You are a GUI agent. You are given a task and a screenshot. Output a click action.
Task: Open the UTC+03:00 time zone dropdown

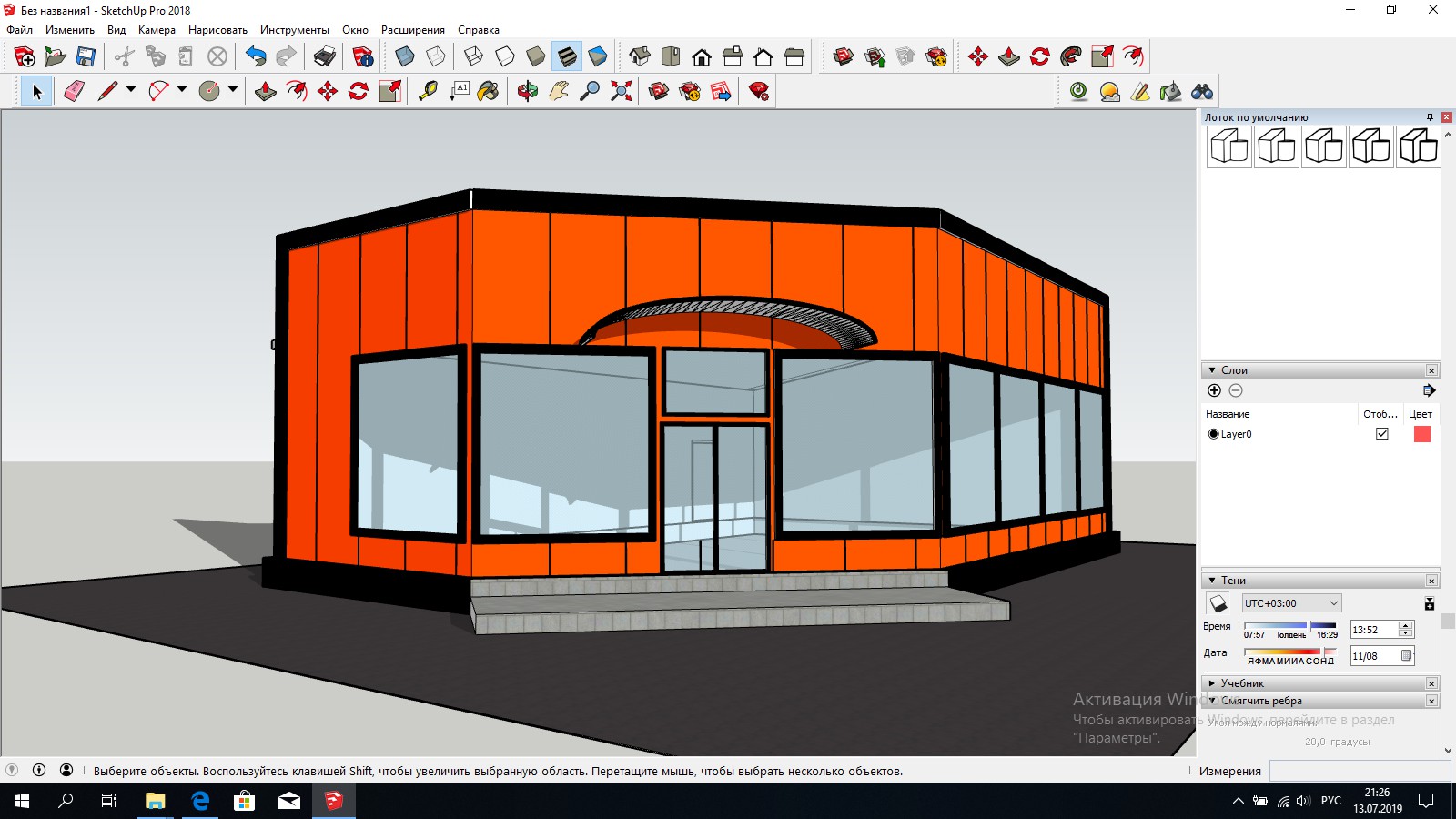(1291, 603)
